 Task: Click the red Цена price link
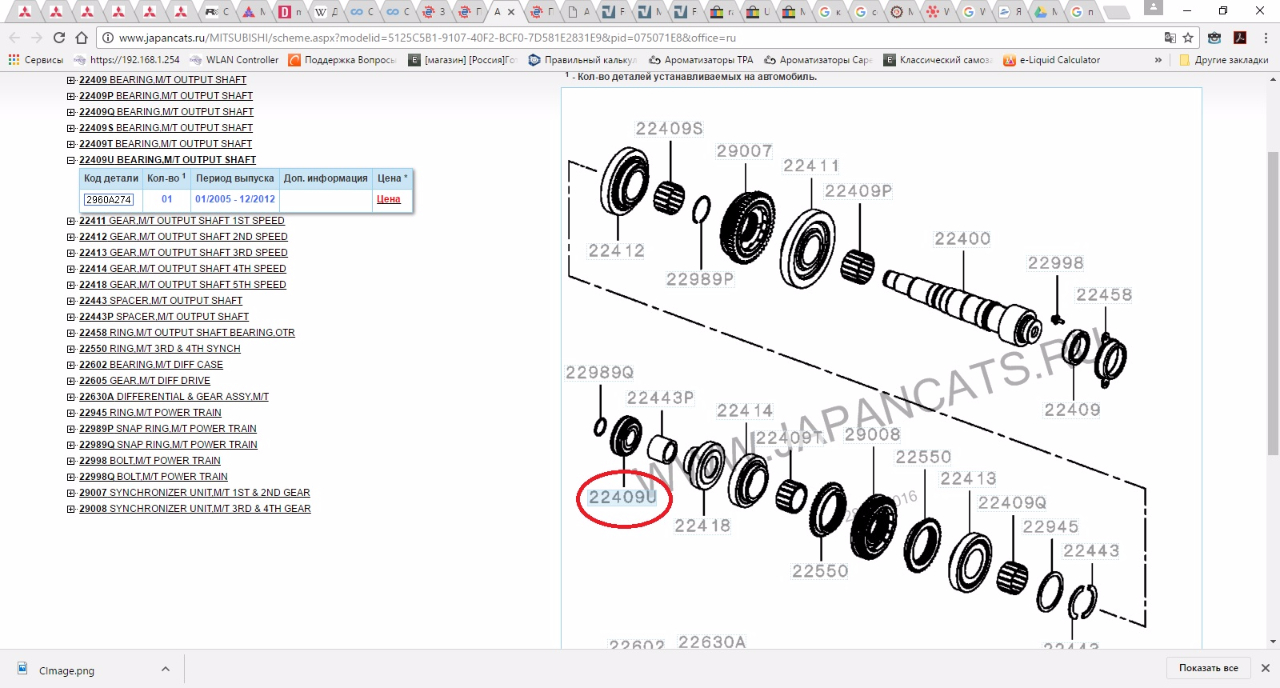tap(388, 199)
